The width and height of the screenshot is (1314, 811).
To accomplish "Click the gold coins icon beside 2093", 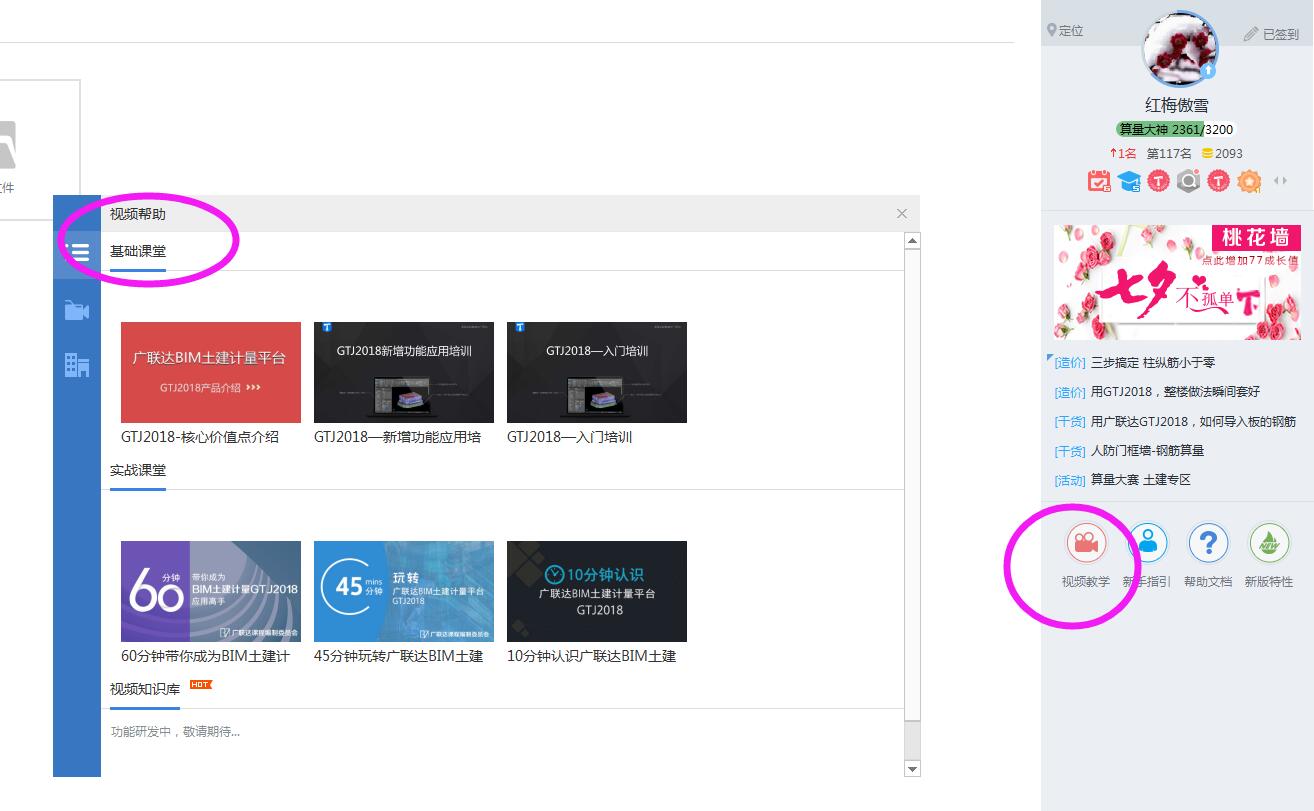I will tap(1207, 153).
